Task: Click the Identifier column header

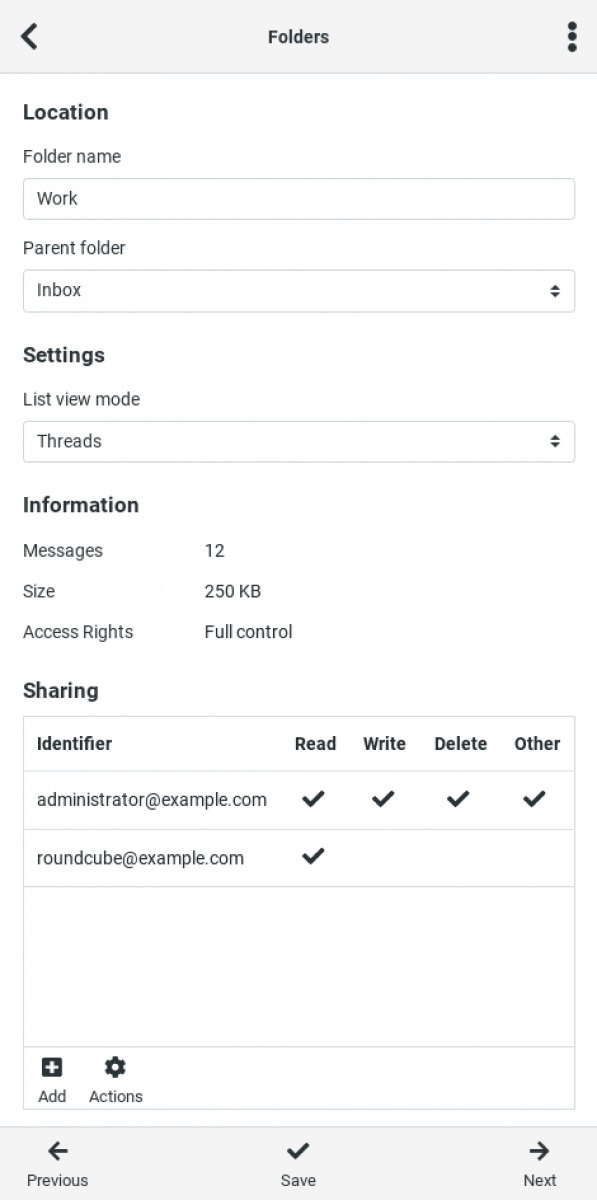Action: 74,743
